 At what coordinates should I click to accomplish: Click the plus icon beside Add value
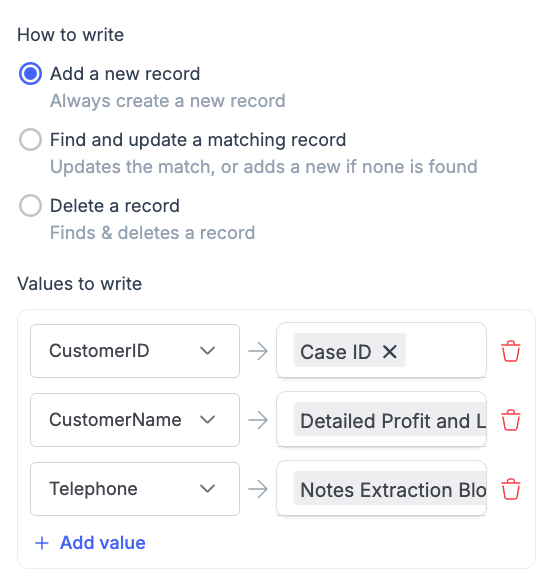[x=42, y=543]
